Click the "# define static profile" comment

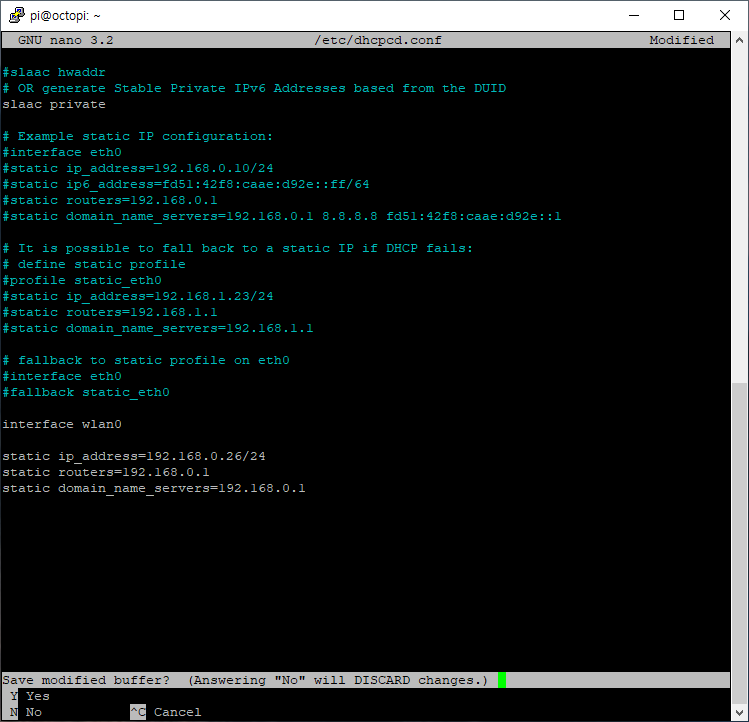point(94,264)
